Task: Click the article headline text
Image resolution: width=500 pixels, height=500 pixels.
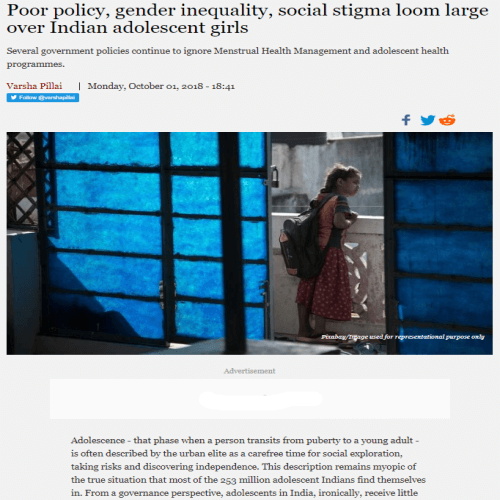Action: tap(247, 19)
